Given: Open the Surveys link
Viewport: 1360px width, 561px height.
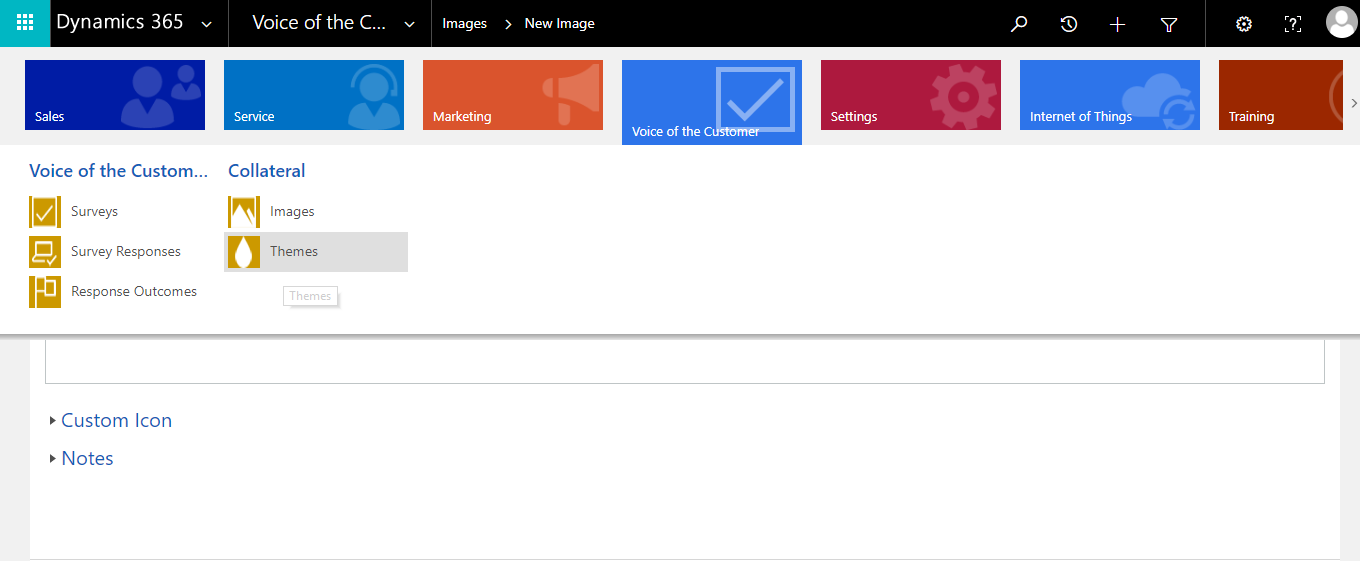Looking at the screenshot, I should (94, 212).
